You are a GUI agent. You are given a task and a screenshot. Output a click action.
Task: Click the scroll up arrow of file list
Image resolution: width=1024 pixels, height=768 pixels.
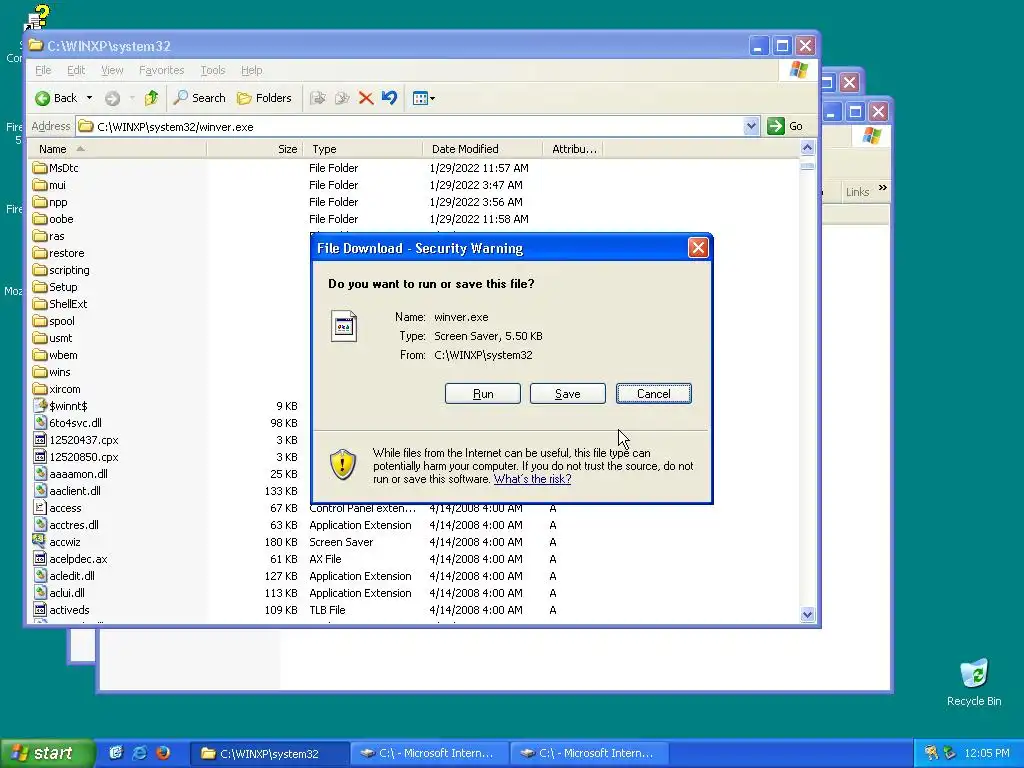tap(807, 148)
